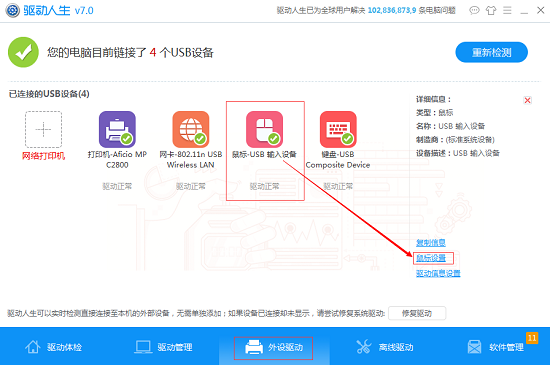The width and height of the screenshot is (550, 365).
Task: Select the Aficio MP C2800 printer icon
Action: (x=117, y=129)
